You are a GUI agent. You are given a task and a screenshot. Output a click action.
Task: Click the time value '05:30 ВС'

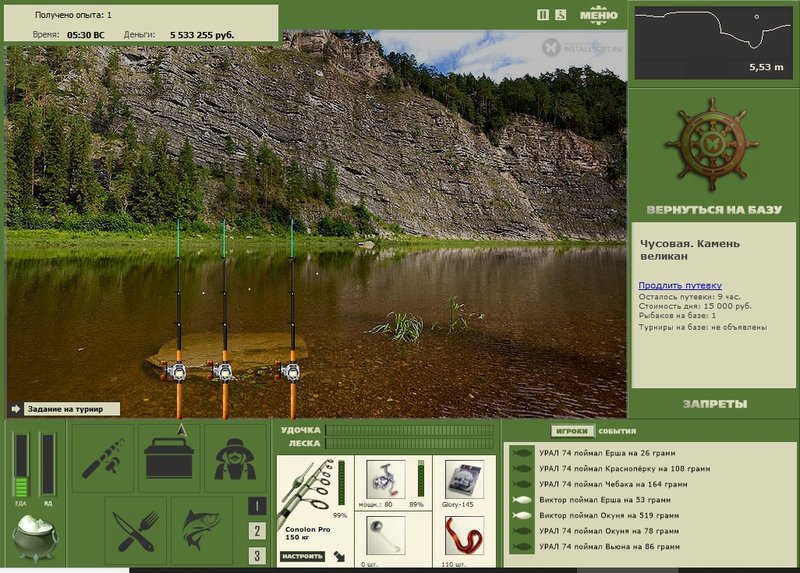pyautogui.click(x=85, y=35)
